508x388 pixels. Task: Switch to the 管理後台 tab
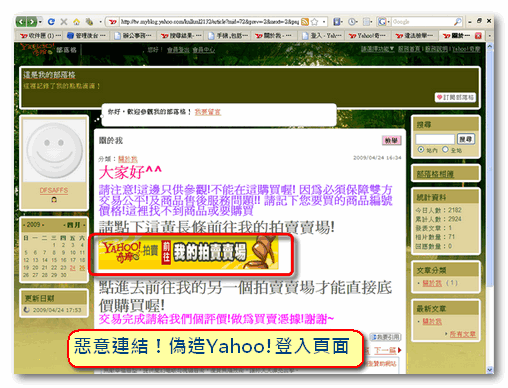coord(86,35)
